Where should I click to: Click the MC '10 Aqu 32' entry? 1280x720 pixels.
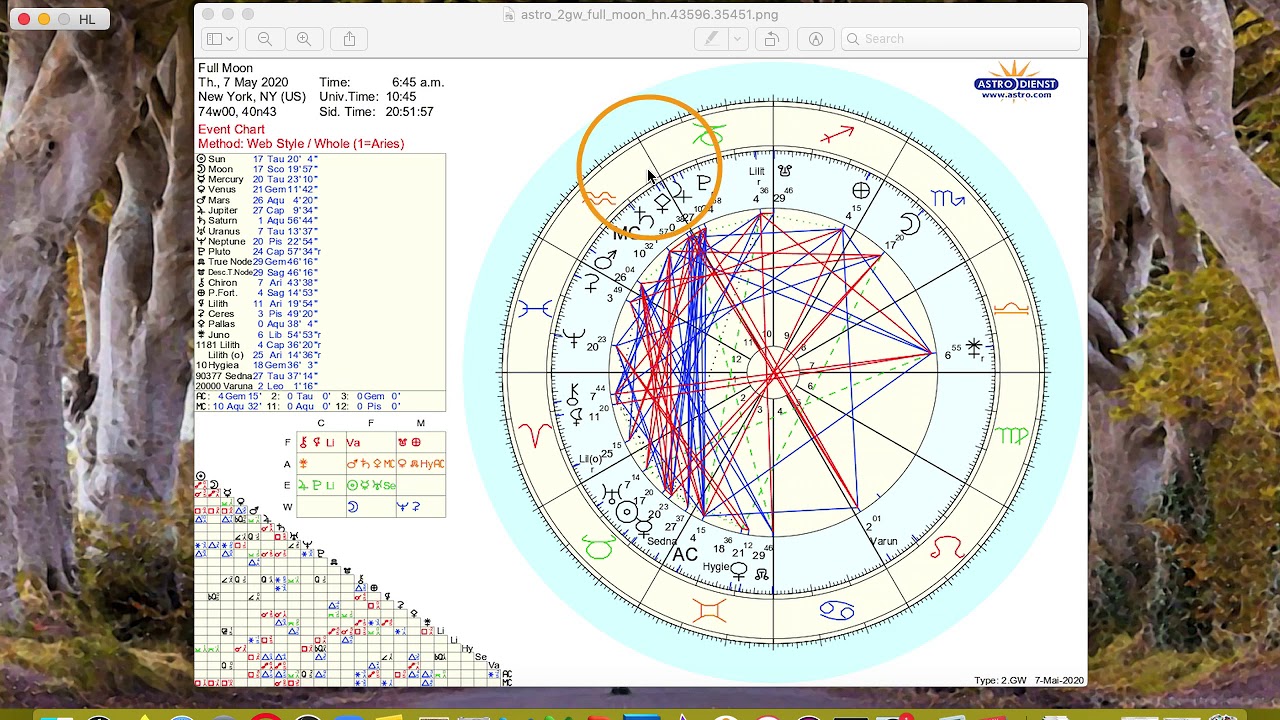coord(228,407)
